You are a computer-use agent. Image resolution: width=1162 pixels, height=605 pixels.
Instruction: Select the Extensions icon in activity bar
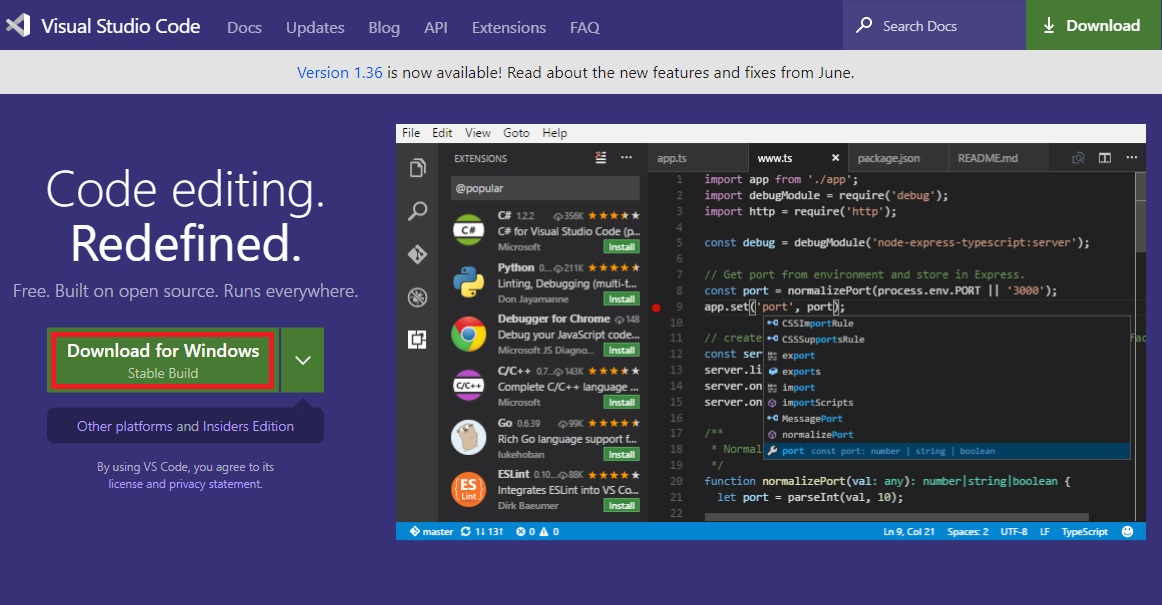pyautogui.click(x=417, y=340)
